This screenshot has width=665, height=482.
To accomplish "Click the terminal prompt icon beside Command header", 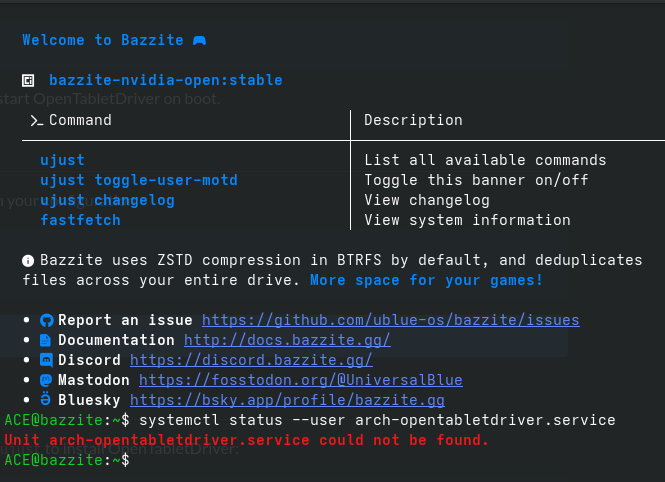I will 36,120.
